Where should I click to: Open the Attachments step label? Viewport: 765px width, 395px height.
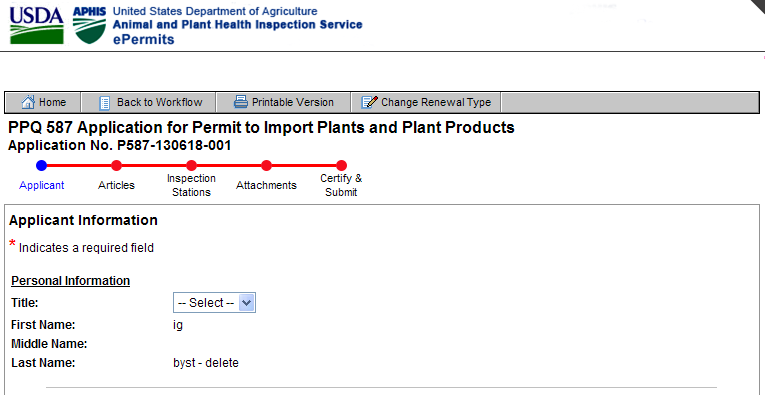click(266, 185)
